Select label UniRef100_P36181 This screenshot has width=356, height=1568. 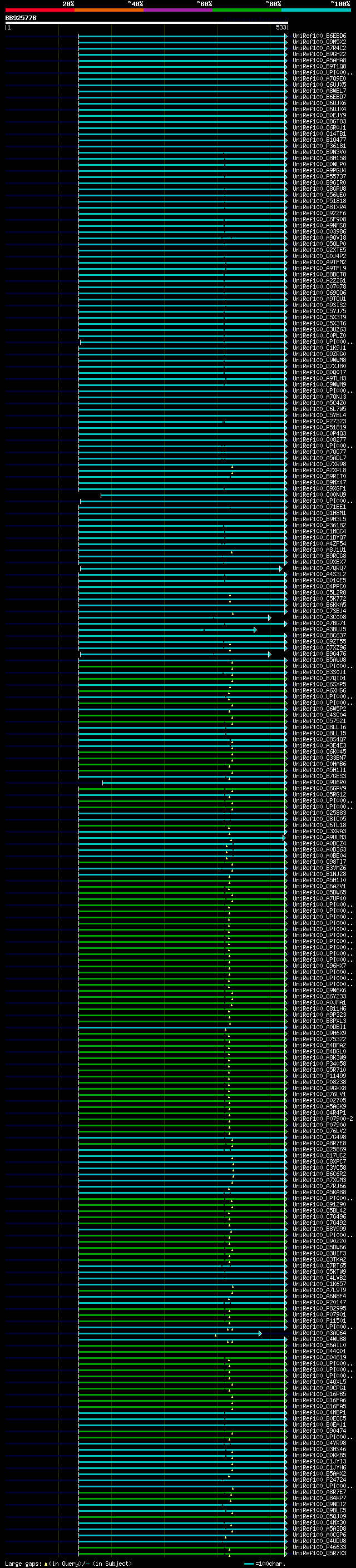pos(319,146)
